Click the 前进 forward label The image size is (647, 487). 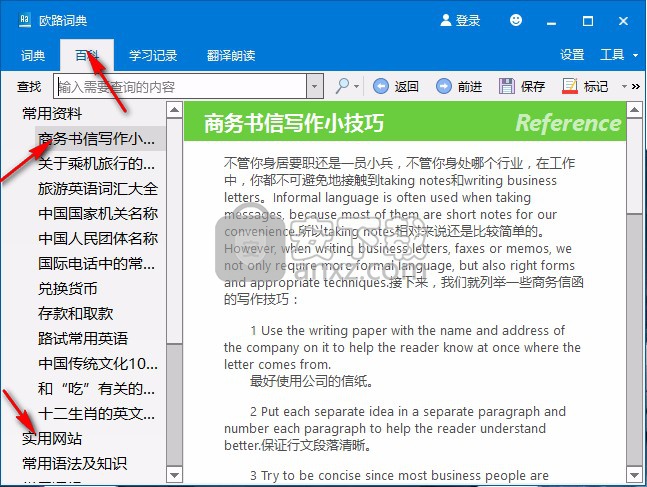click(470, 86)
